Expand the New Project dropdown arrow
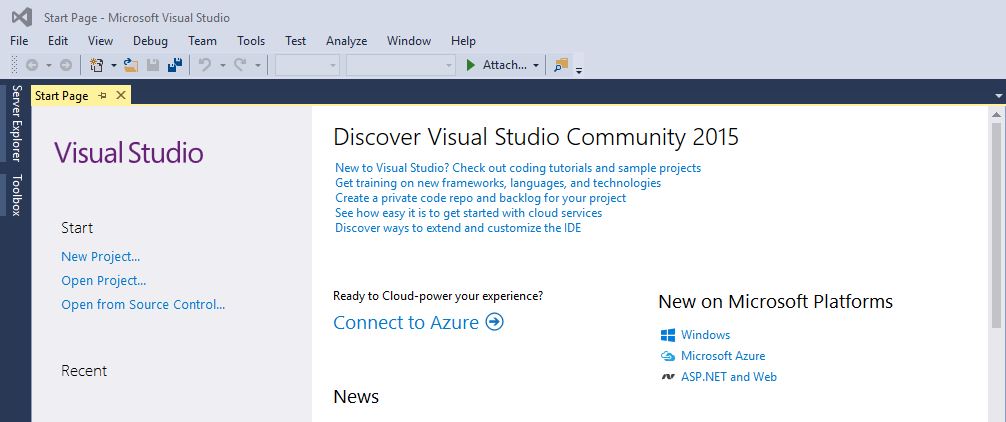1006x422 pixels. [x=114, y=65]
